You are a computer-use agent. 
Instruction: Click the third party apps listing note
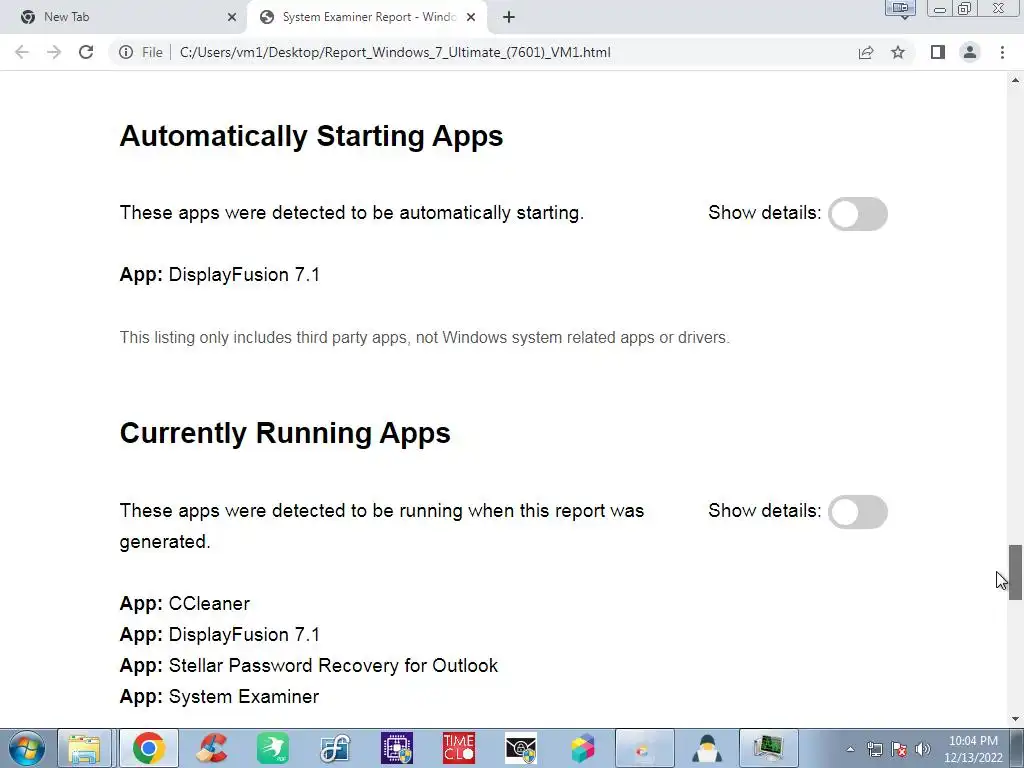(424, 338)
